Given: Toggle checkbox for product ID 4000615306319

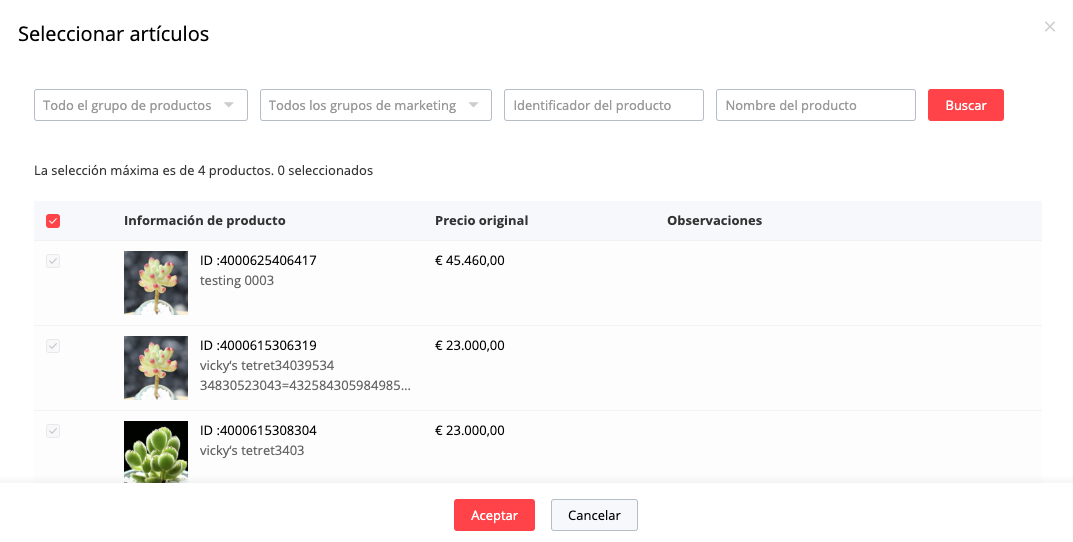Looking at the screenshot, I should [53, 346].
